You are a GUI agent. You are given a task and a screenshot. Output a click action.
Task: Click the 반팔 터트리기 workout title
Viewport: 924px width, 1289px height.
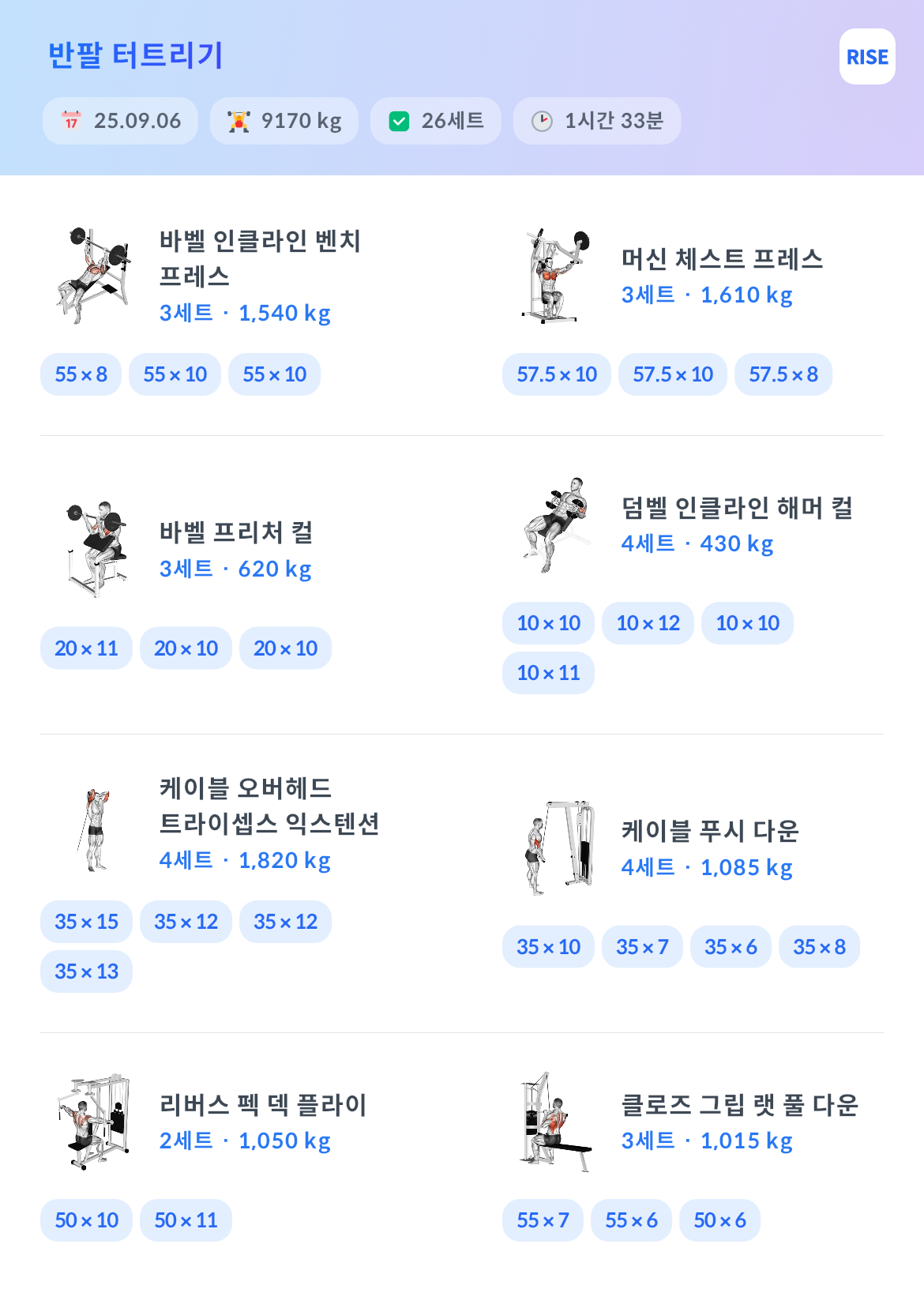[135, 55]
